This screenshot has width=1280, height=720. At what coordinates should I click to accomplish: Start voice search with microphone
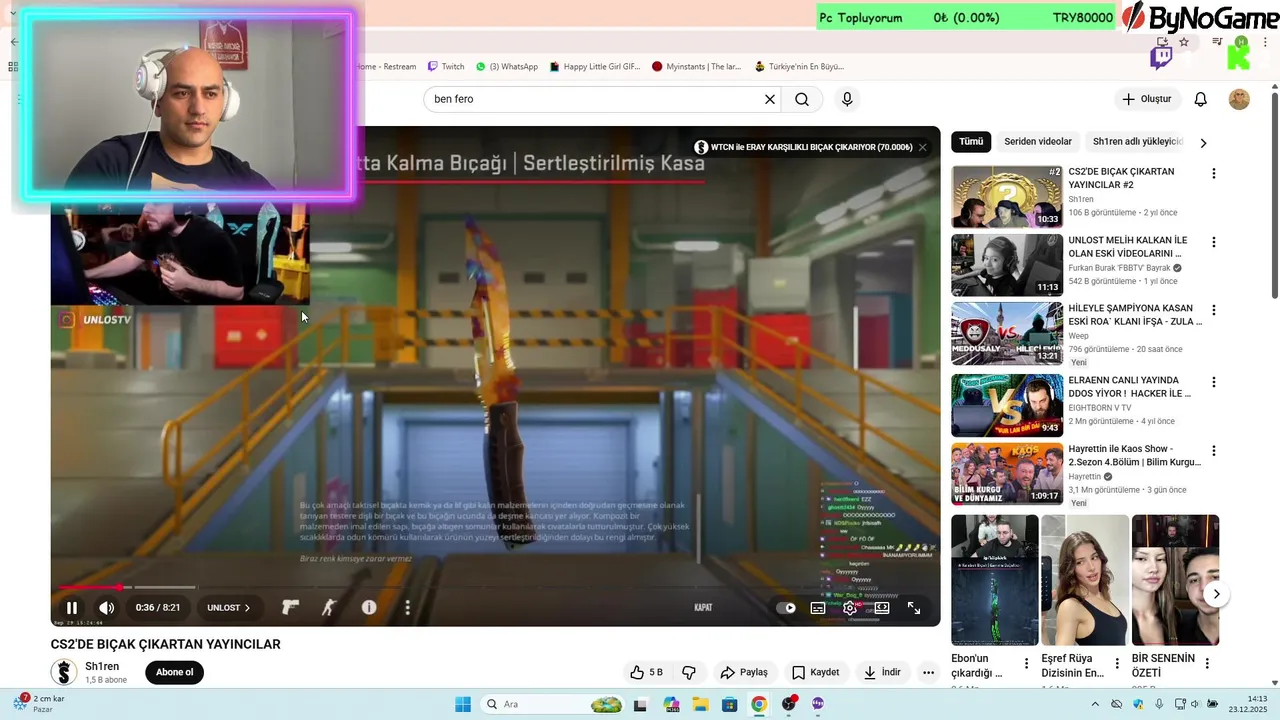tap(847, 99)
